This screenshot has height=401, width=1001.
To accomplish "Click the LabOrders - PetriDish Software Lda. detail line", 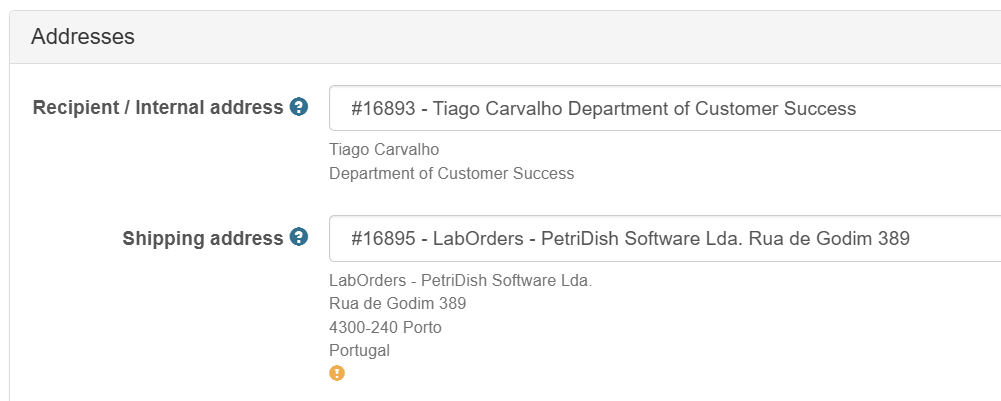I will 460,280.
